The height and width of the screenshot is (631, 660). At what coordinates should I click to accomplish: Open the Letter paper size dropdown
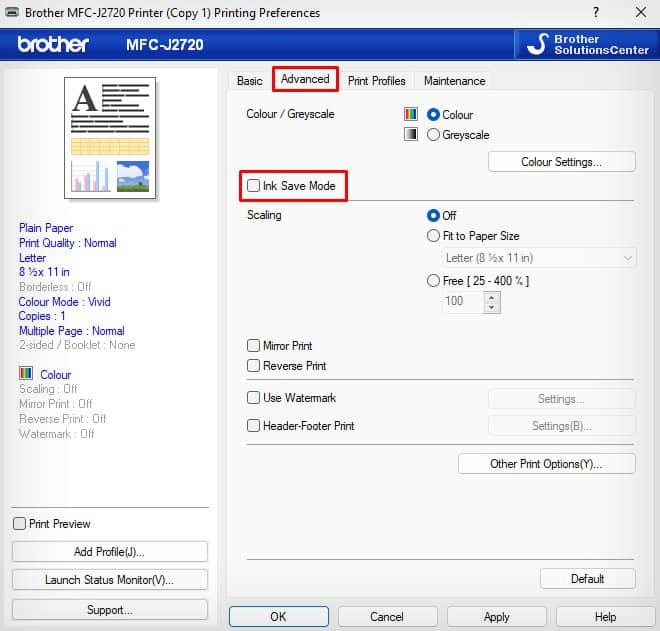click(x=540, y=258)
